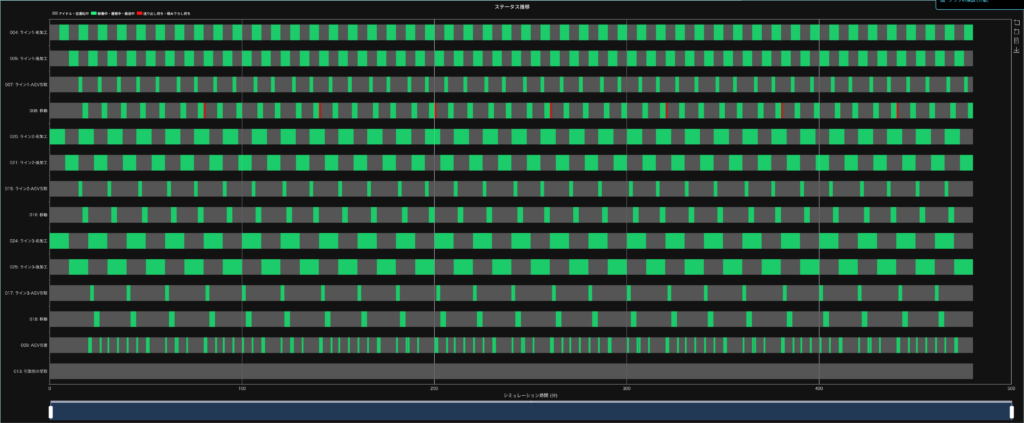Toggle the red waiting status legend entry
The height and width of the screenshot is (423, 1024).
163,13
